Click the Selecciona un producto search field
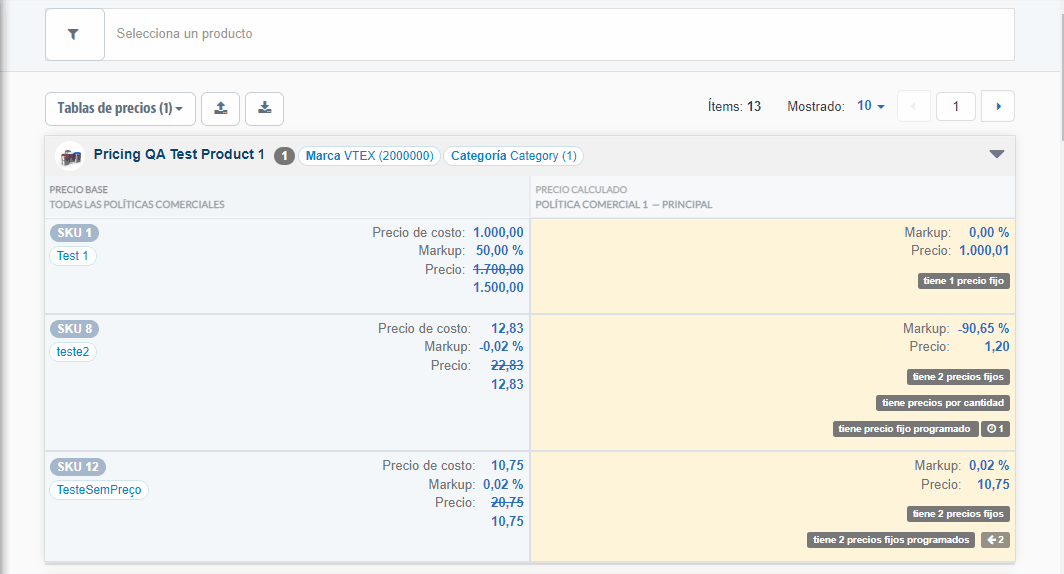1064x574 pixels. pos(560,34)
